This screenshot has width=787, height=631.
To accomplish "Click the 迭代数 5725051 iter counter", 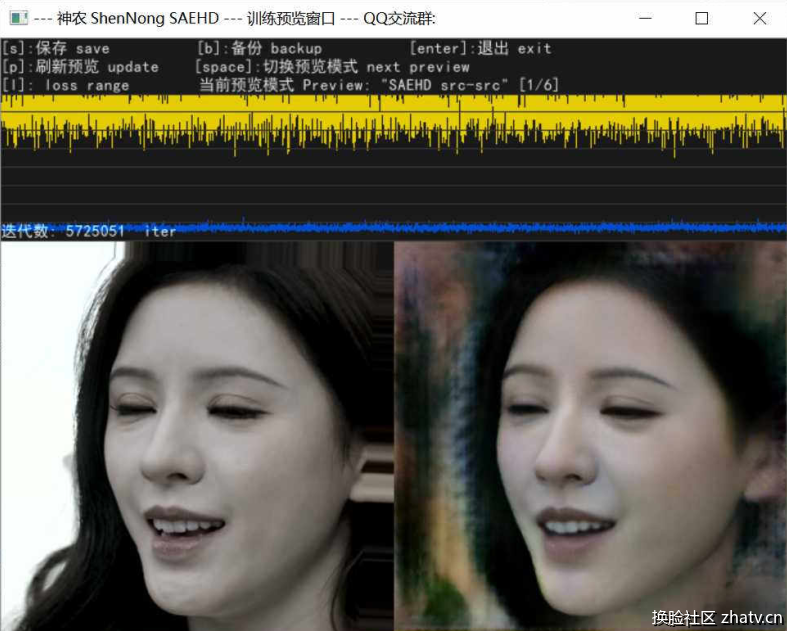I will click(x=88, y=231).
